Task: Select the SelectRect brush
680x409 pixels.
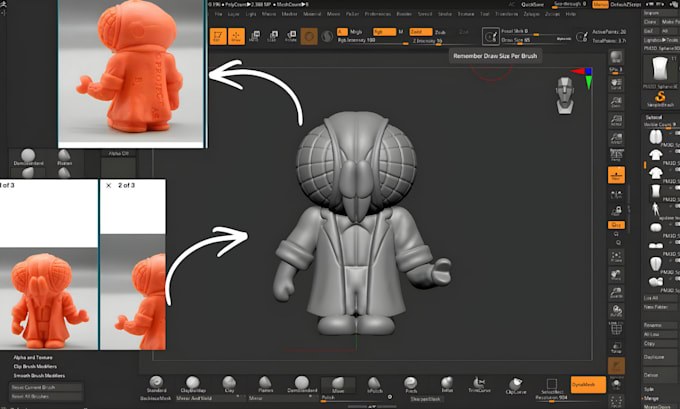Action: 552,385
